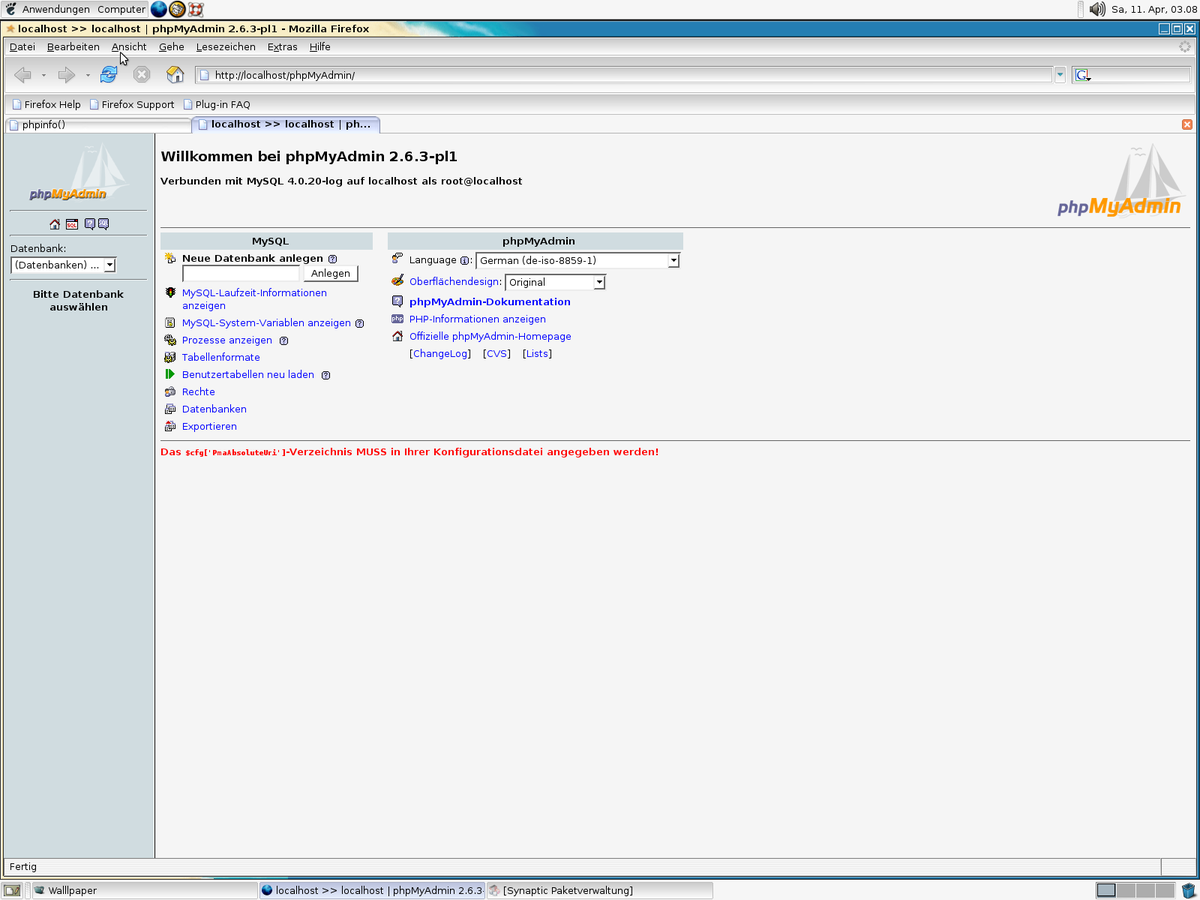Open the Gehe menu
1200x900 pixels.
(x=171, y=47)
